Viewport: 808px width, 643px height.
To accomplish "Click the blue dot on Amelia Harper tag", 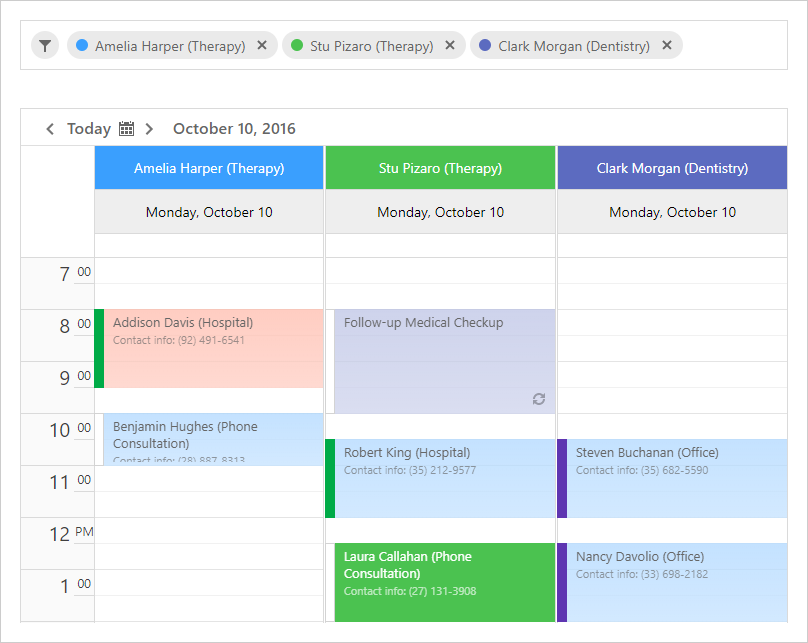I will pyautogui.click(x=82, y=46).
